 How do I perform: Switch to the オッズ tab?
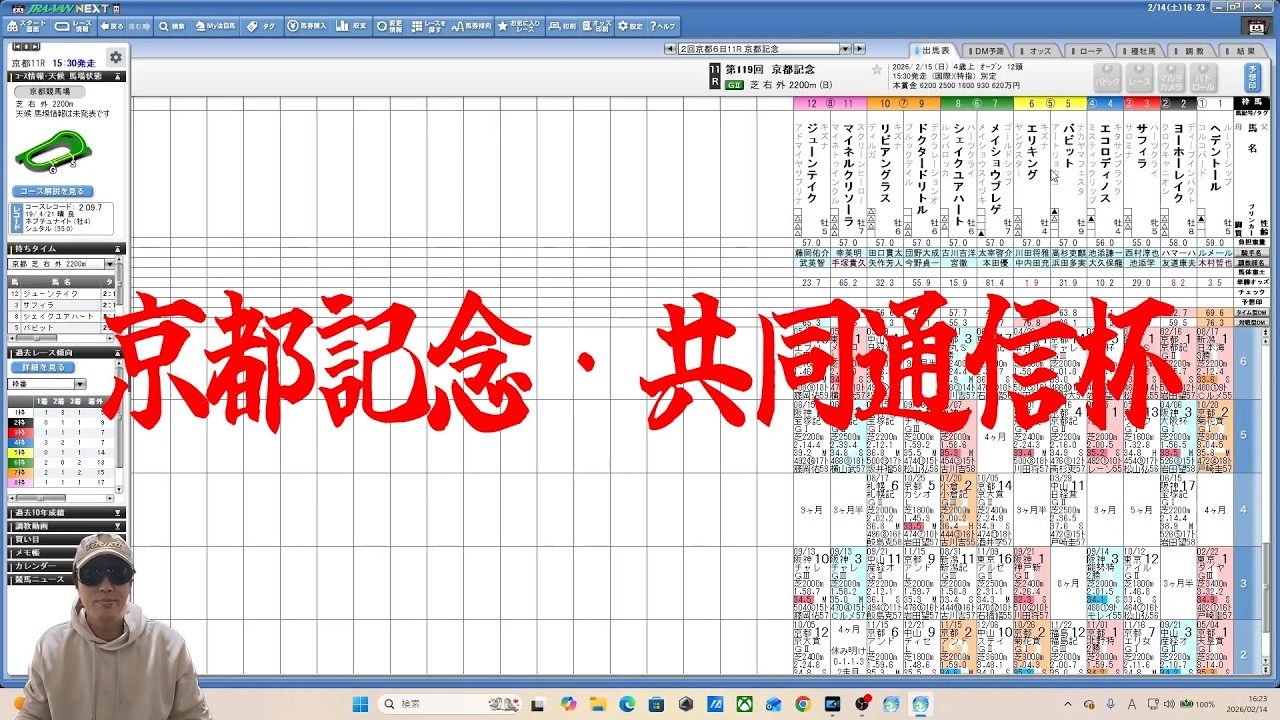[1037, 50]
